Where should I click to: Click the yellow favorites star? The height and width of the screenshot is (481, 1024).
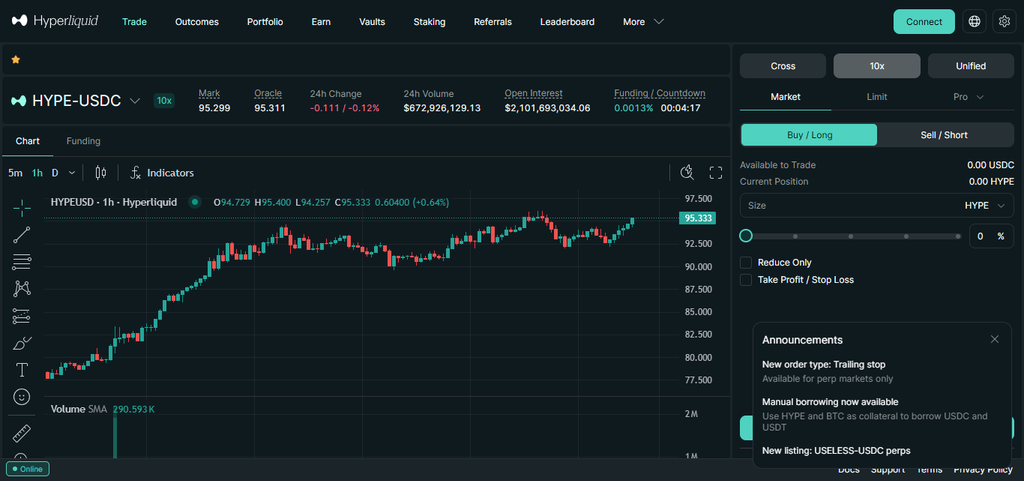click(x=16, y=59)
